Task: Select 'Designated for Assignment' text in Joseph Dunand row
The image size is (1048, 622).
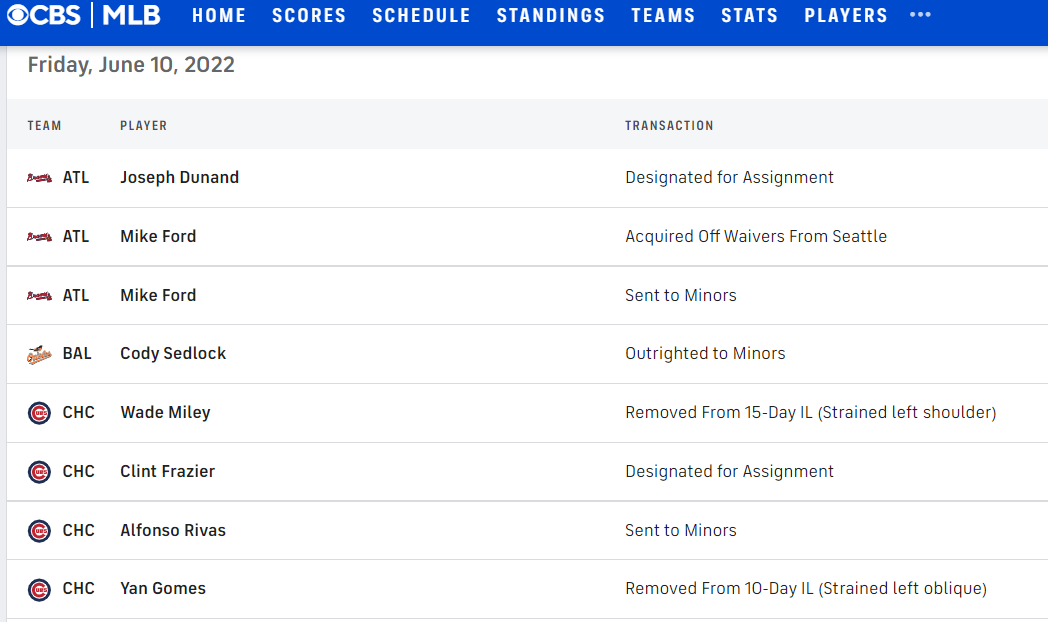Action: coord(729,178)
